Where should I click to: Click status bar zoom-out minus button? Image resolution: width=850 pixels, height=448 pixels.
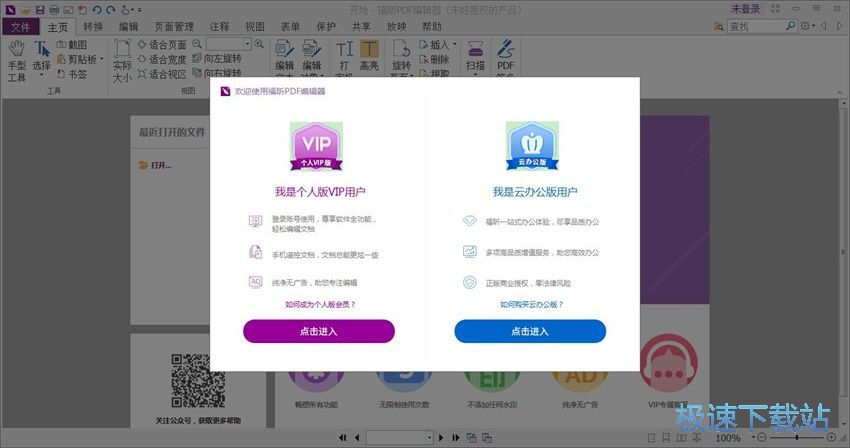[x=762, y=437]
